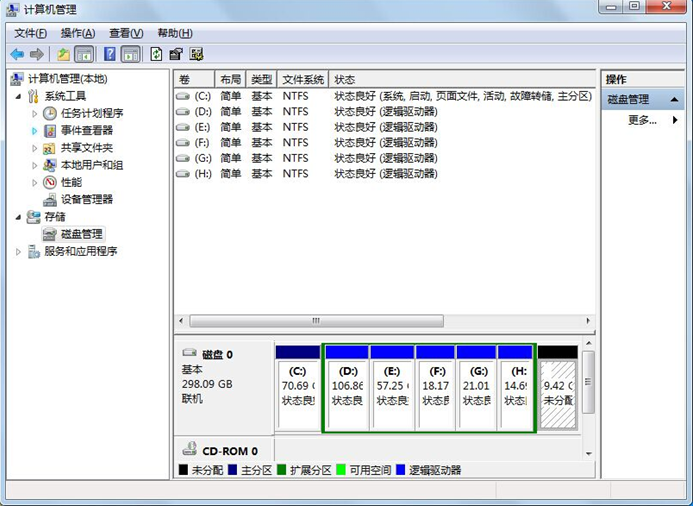Image resolution: width=693 pixels, height=508 pixels.
Task: Click the Forward arrow toolbar icon
Action: click(x=37, y=54)
